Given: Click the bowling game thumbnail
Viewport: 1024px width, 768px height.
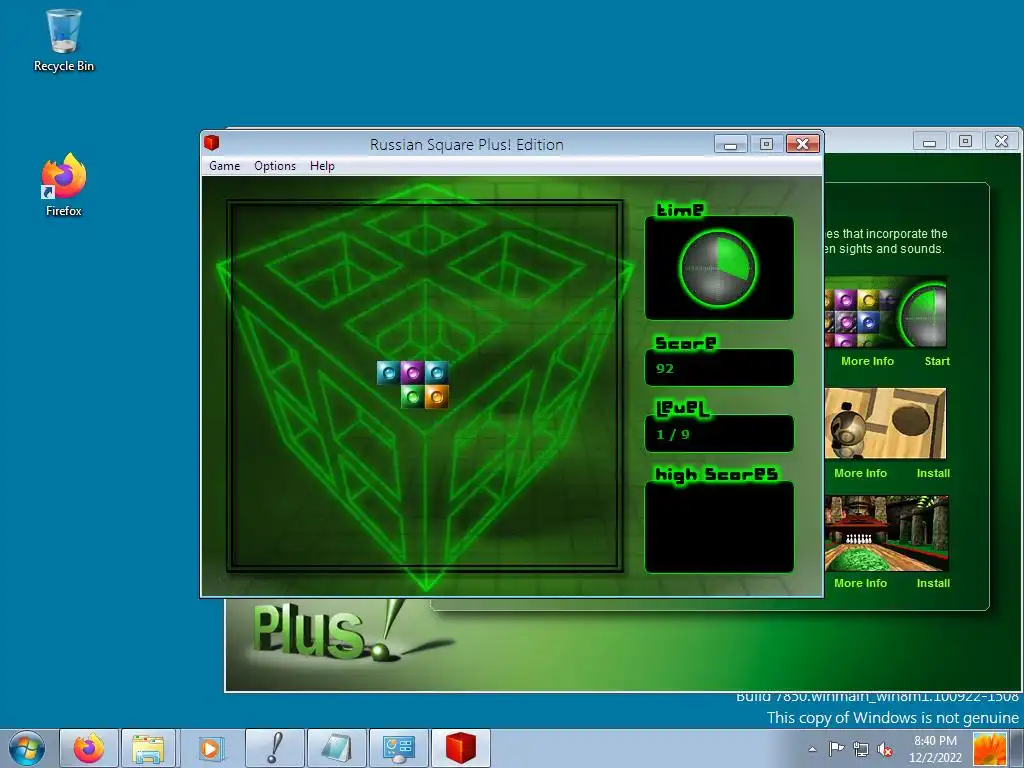Looking at the screenshot, I should click(886, 534).
